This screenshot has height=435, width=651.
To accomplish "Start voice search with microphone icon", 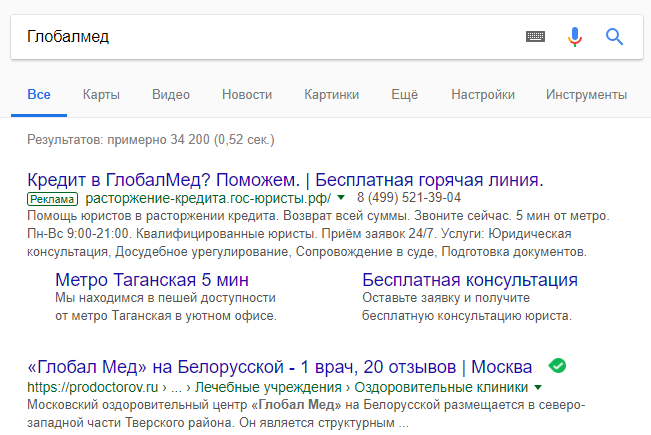I will point(575,37).
